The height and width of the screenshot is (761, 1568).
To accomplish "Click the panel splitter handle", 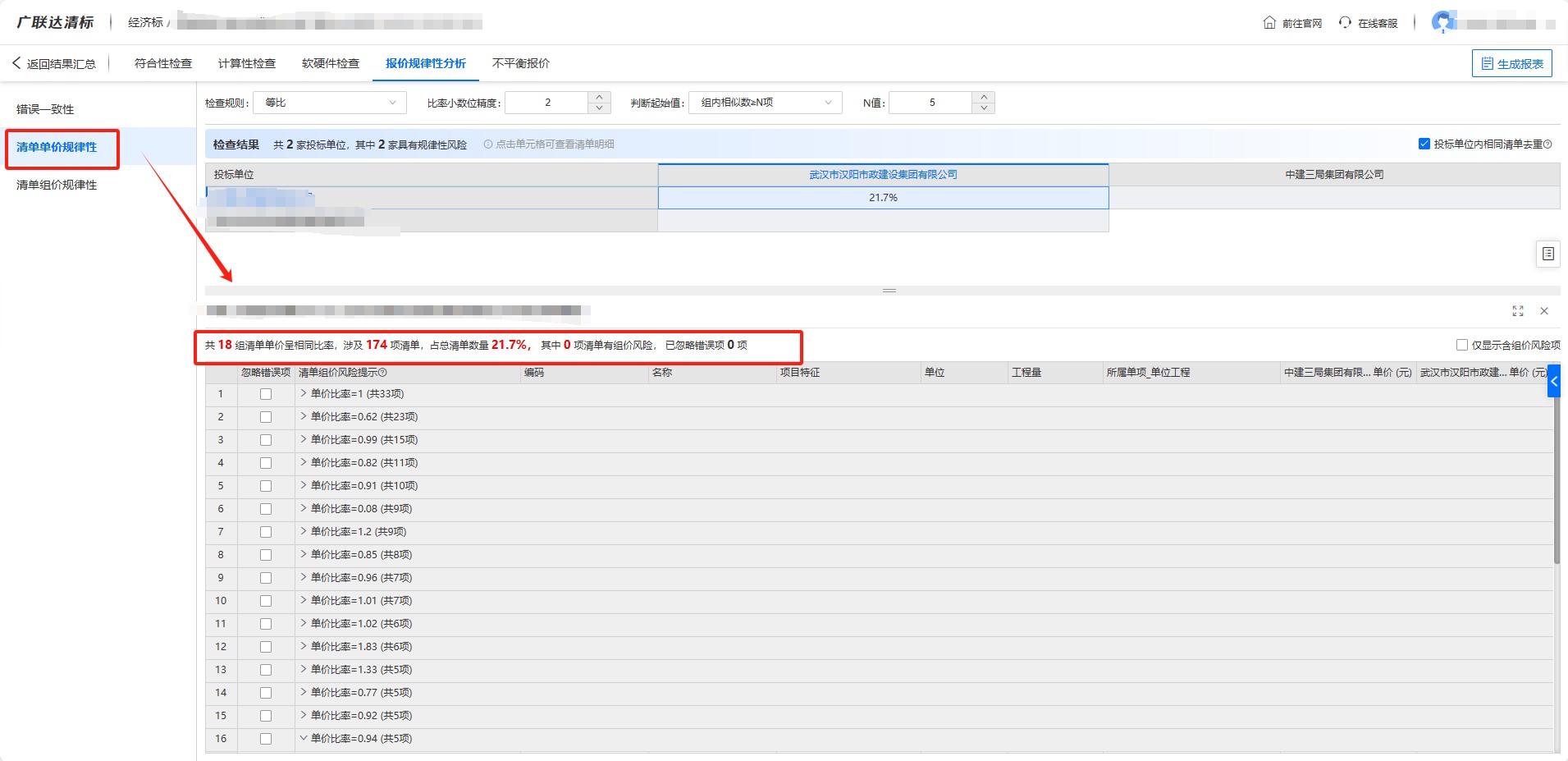I will pyautogui.click(x=889, y=291).
